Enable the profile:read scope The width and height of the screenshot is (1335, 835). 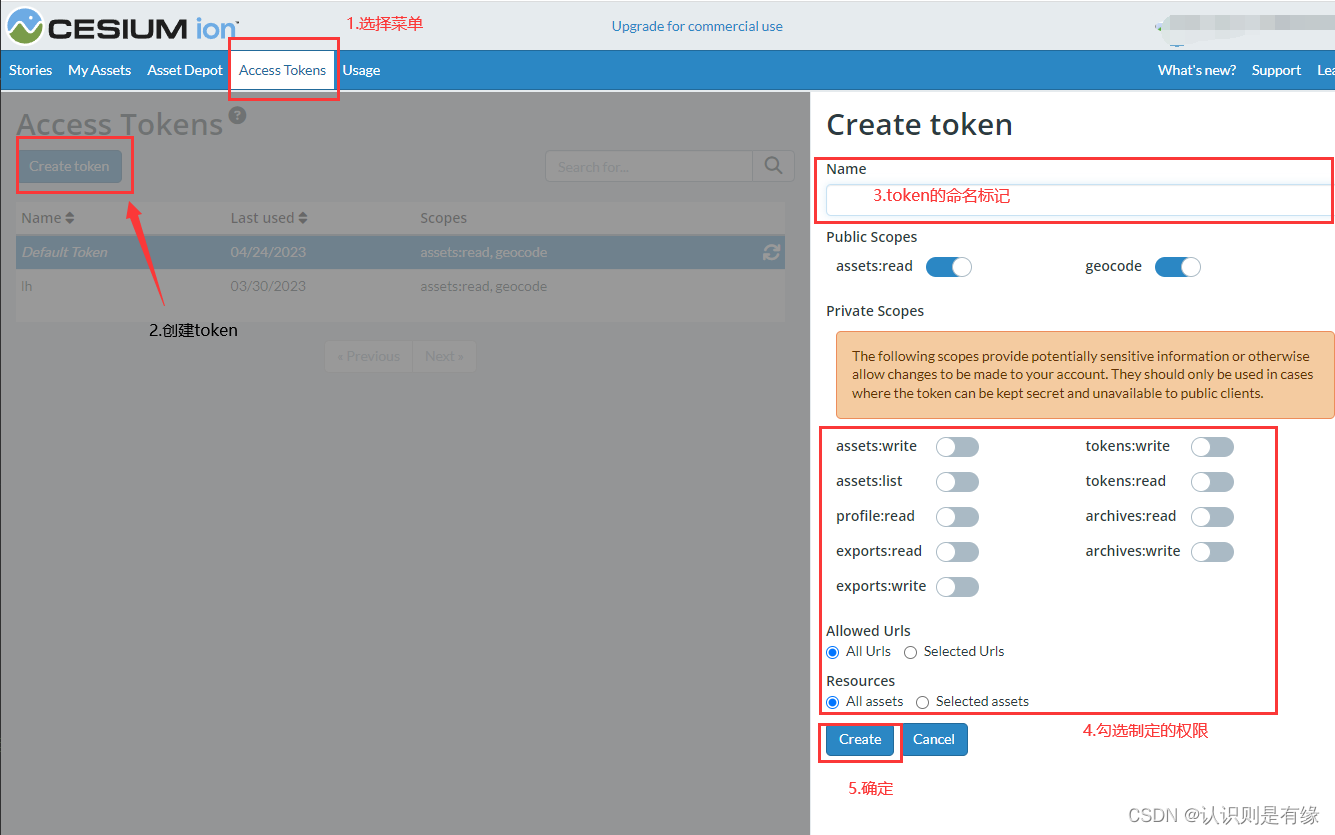point(957,517)
